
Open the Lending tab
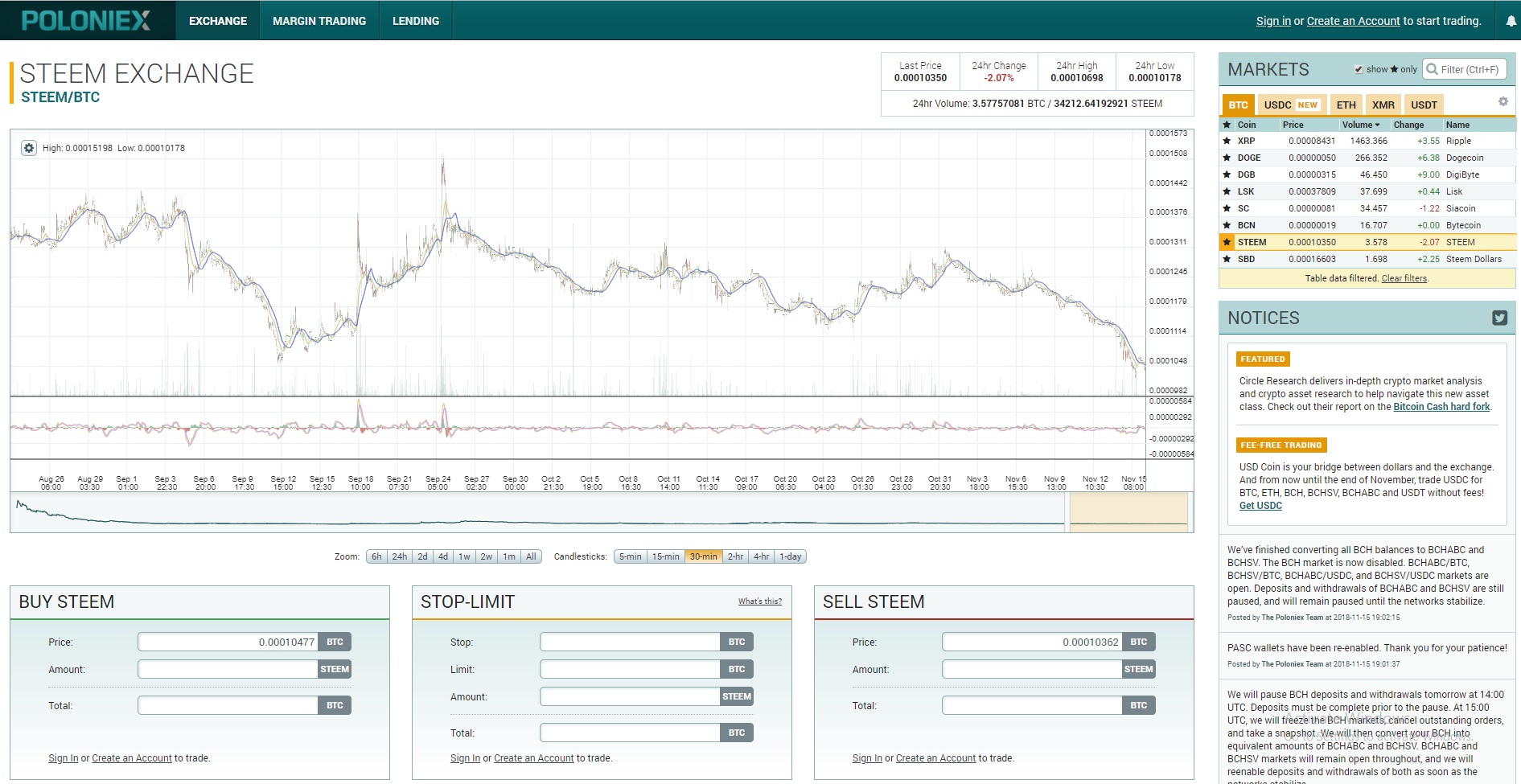tap(416, 21)
